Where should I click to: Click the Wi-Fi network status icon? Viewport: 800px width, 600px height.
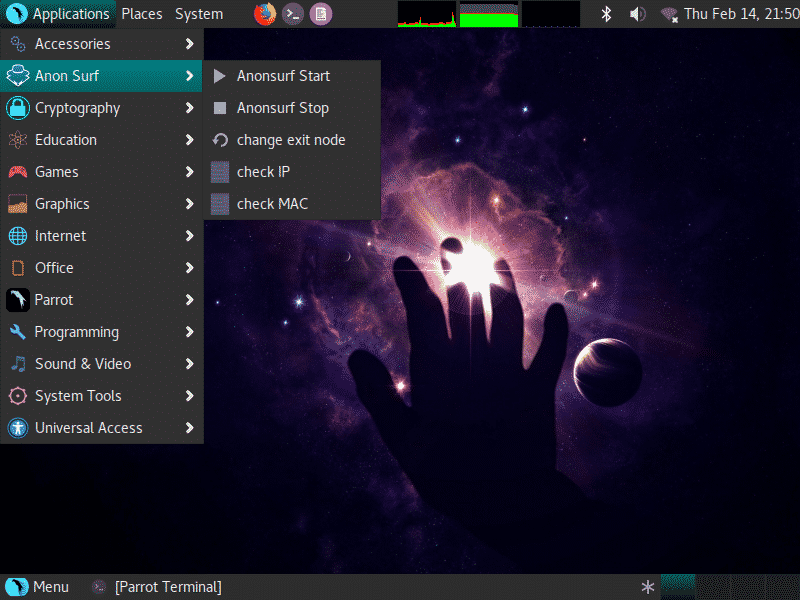tap(669, 14)
